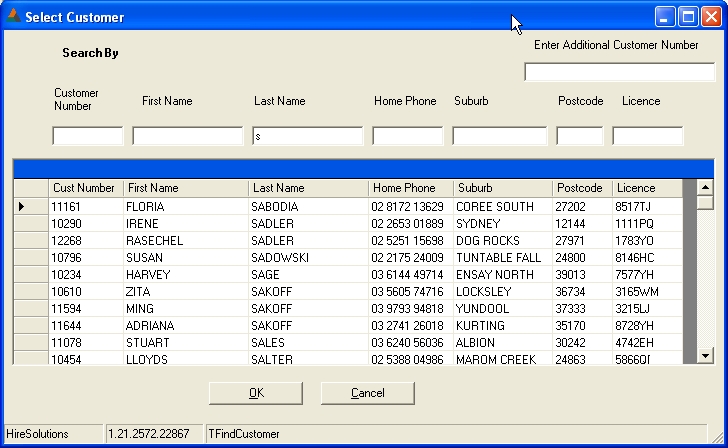Click suburb TUNTABLE FALL
728x448 pixels.
pyautogui.click(x=499, y=258)
